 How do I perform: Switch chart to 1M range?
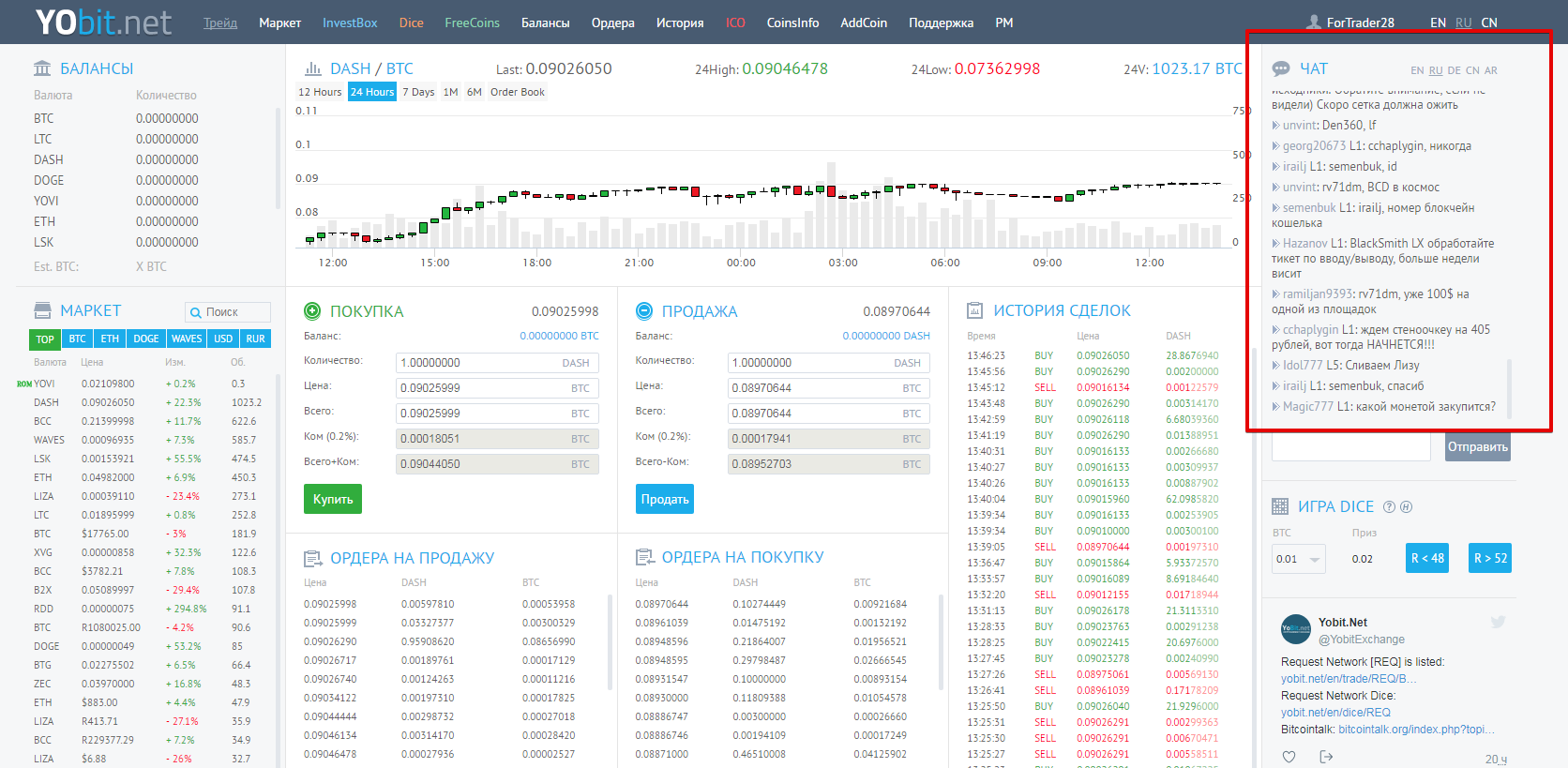tap(451, 92)
